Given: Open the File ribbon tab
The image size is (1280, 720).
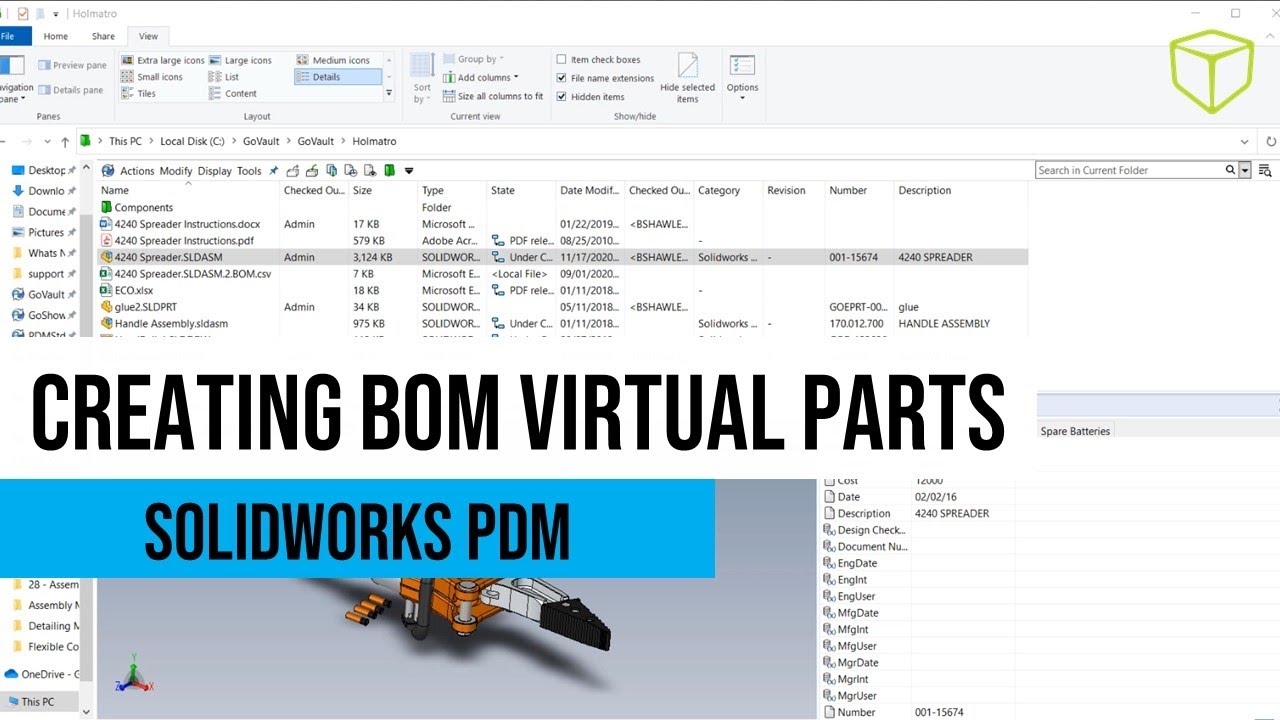Looking at the screenshot, I should coord(14,36).
